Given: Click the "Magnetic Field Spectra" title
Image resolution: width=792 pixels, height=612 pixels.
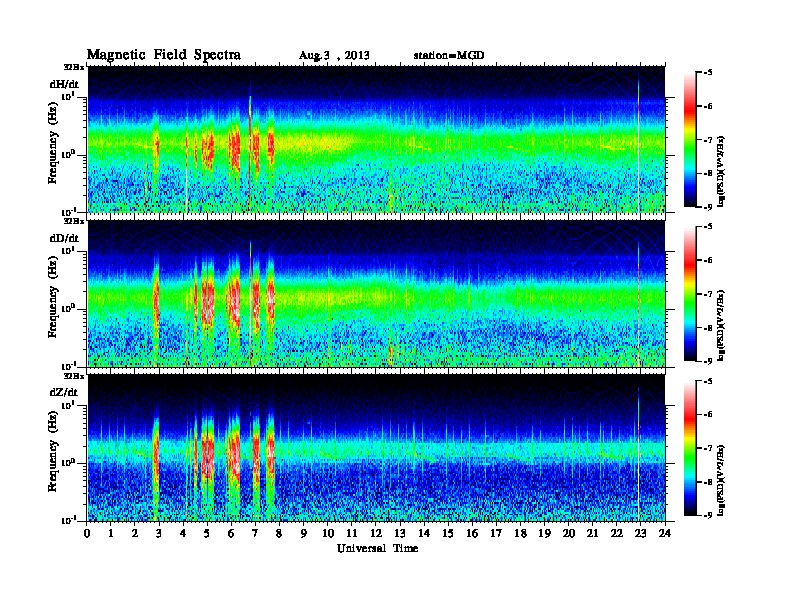Looking at the screenshot, I should point(164,55).
